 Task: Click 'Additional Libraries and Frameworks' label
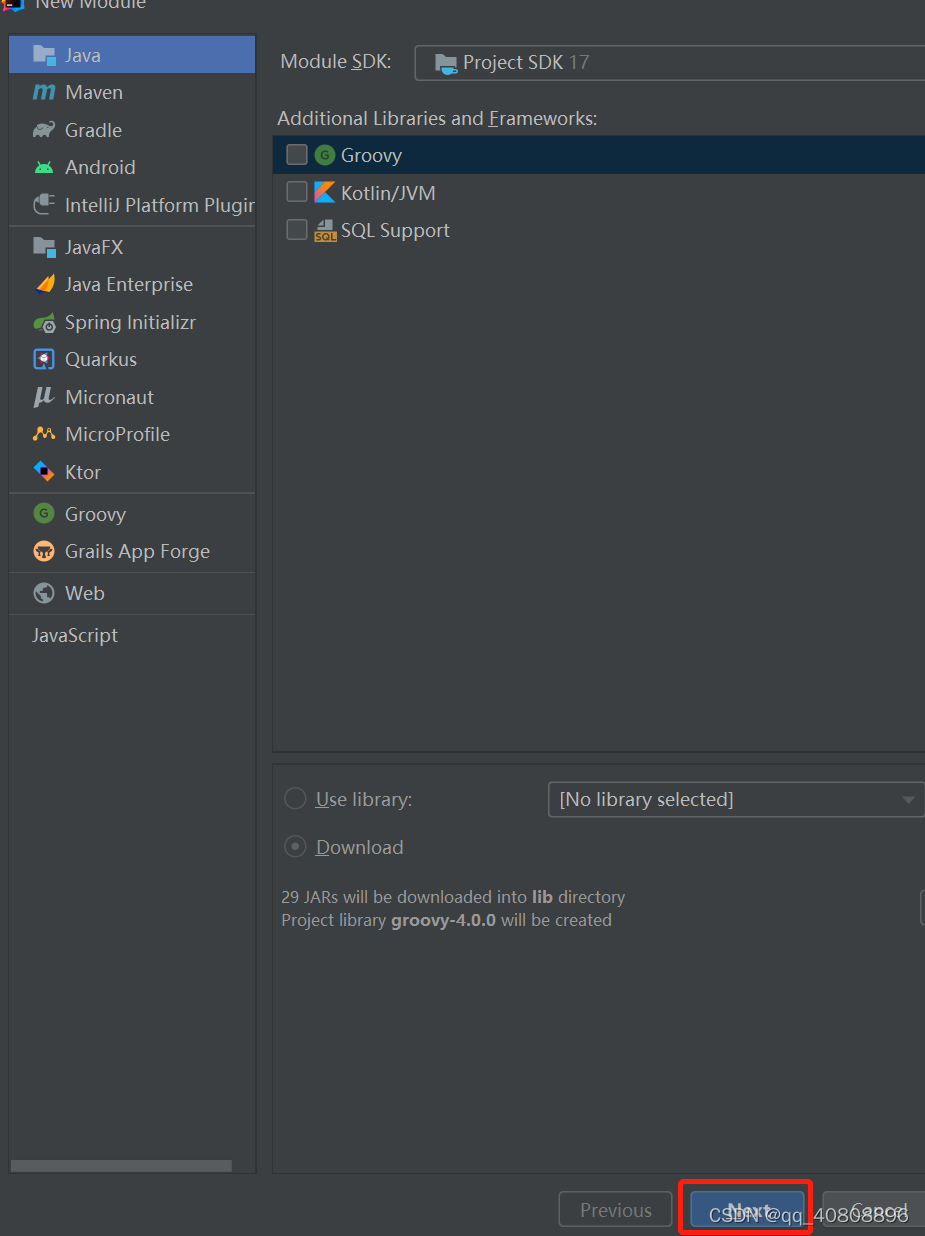pos(437,118)
